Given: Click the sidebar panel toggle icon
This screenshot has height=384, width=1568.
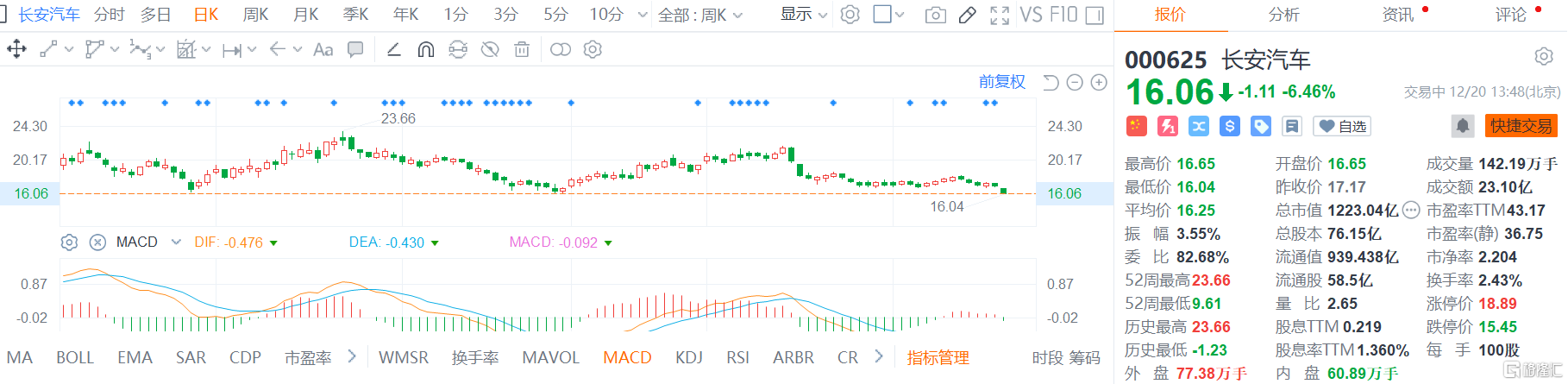Looking at the screenshot, I should click(x=1094, y=15).
